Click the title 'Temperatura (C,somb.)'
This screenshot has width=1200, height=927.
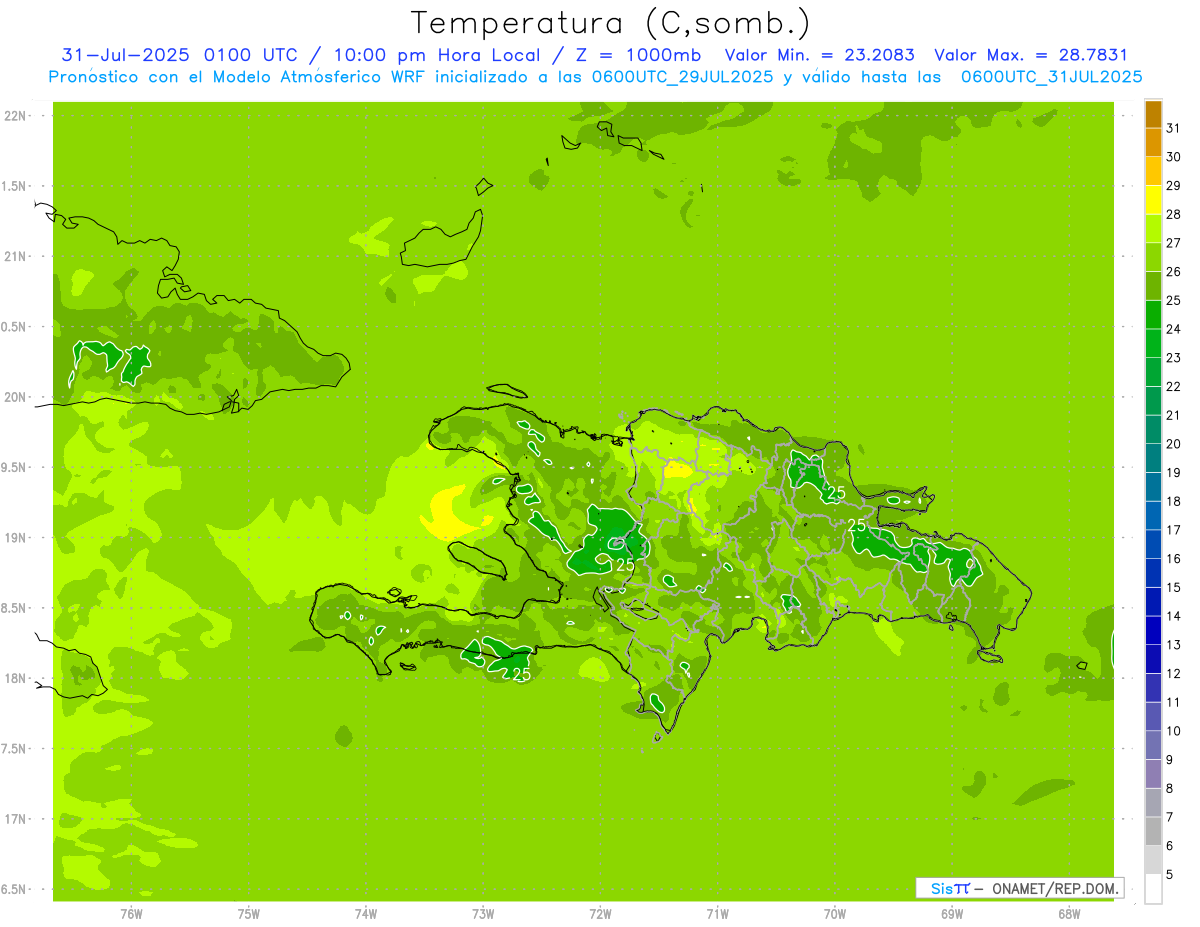[610, 22]
